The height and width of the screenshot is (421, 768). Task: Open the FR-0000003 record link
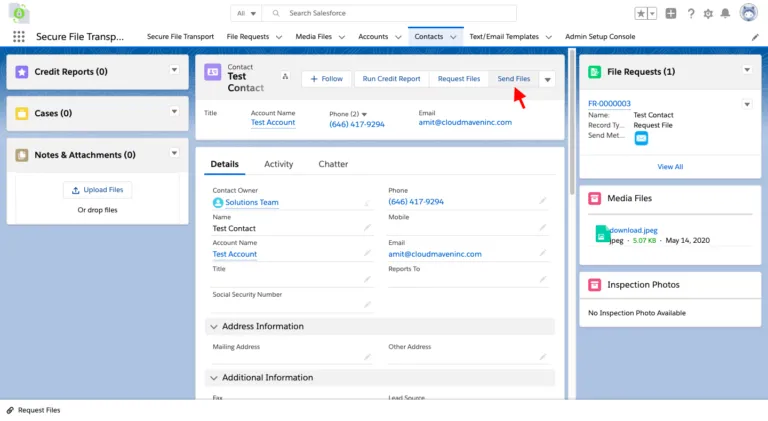pos(609,104)
